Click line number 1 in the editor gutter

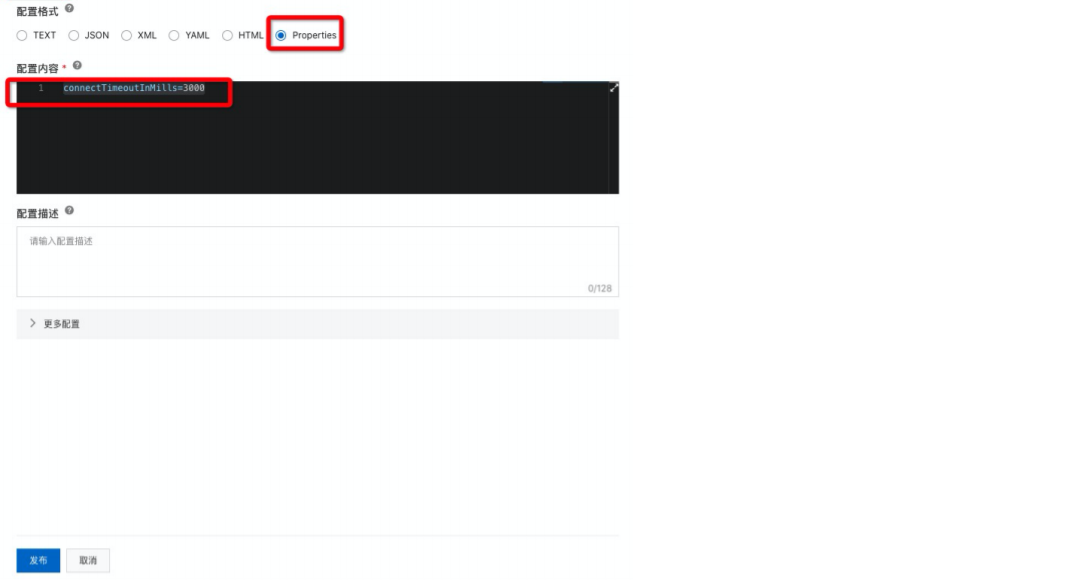point(41,88)
